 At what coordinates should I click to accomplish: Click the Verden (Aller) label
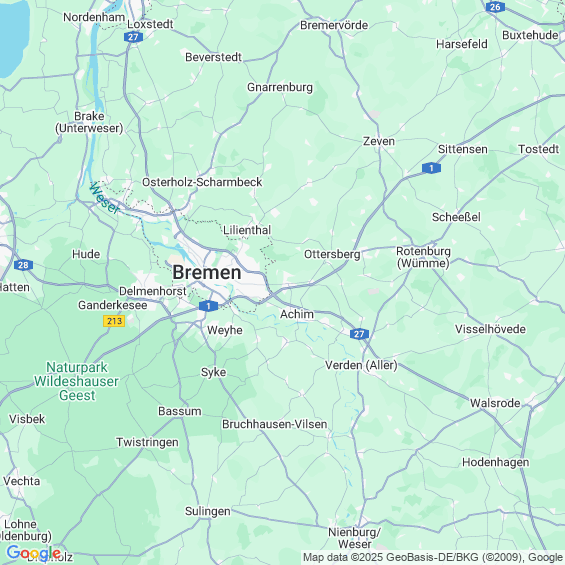pos(361,365)
